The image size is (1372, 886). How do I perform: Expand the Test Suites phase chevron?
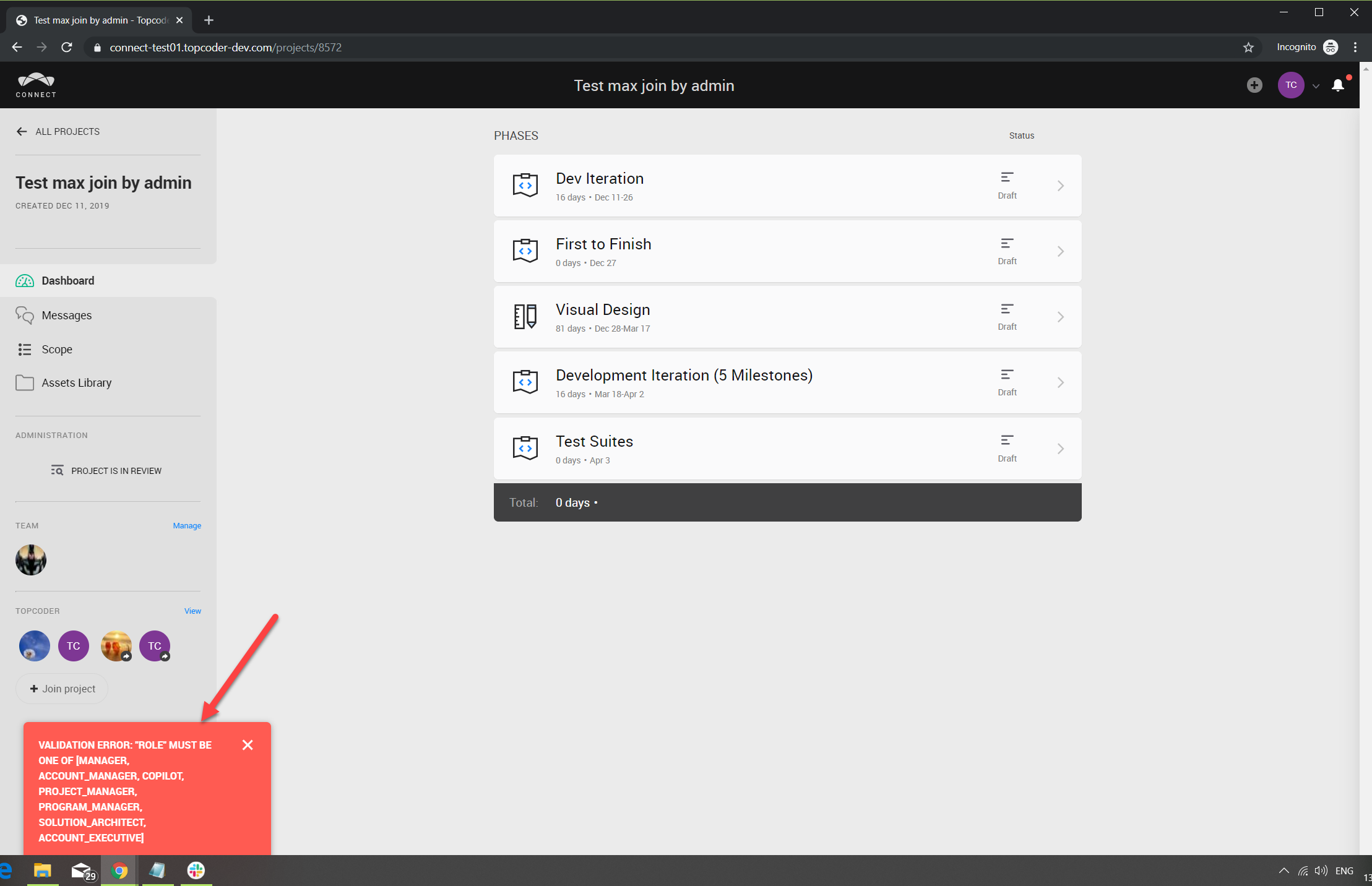[1061, 449]
